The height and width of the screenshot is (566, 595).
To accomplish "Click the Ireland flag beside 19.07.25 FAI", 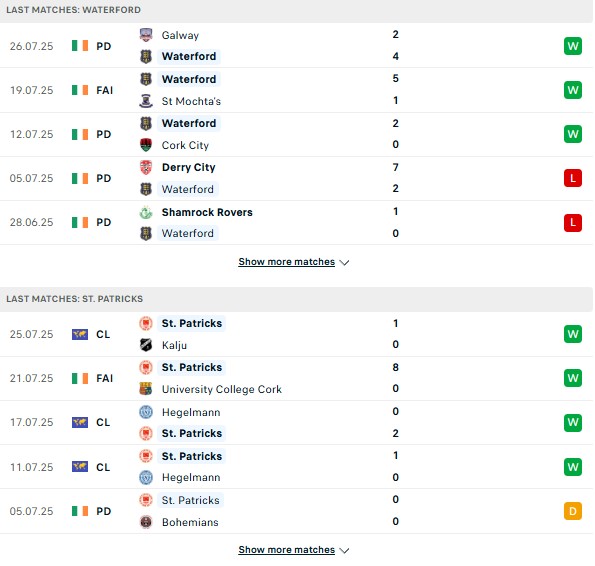I will tap(80, 90).
